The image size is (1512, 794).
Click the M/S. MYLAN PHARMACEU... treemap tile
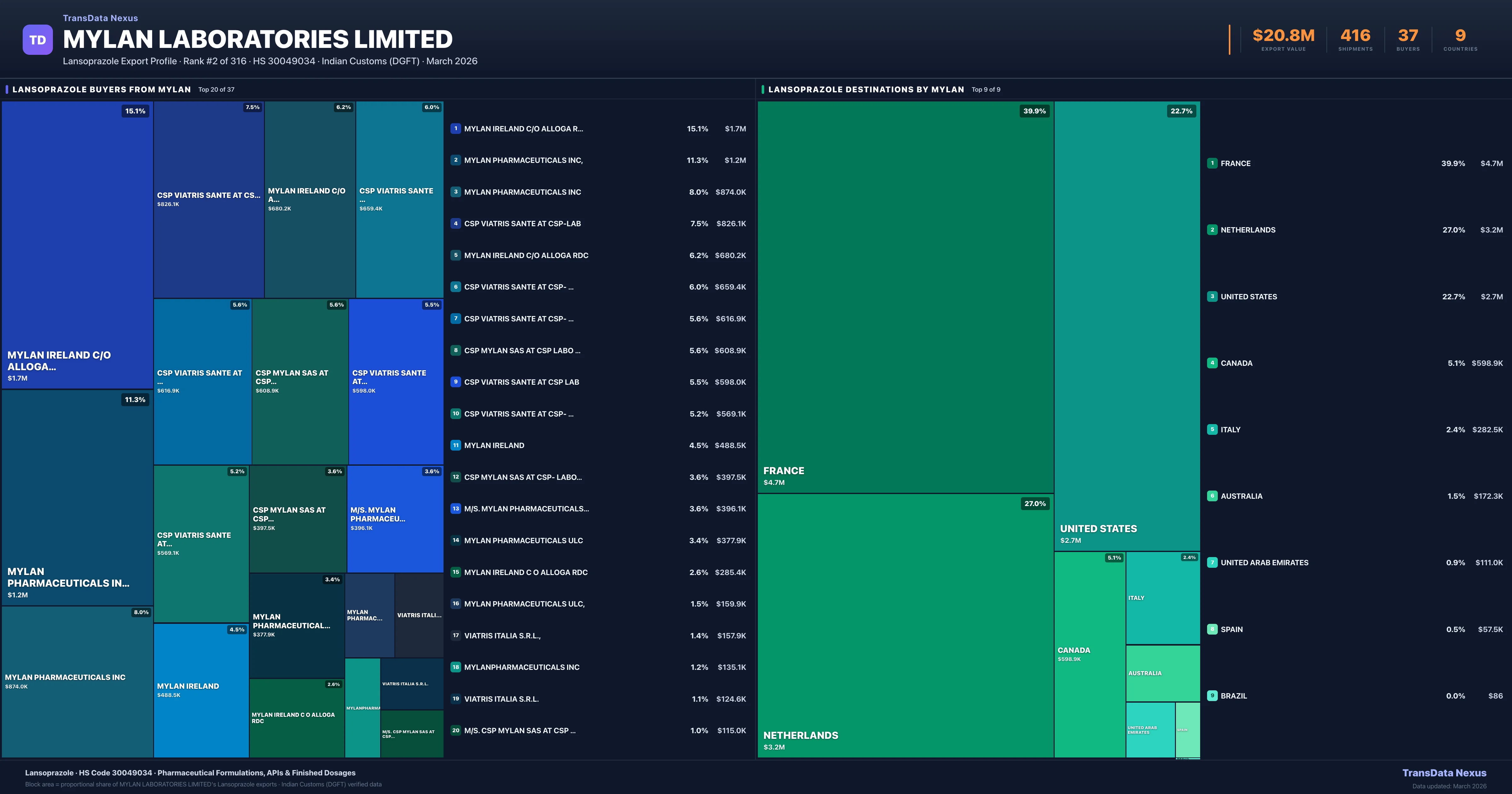click(x=395, y=519)
